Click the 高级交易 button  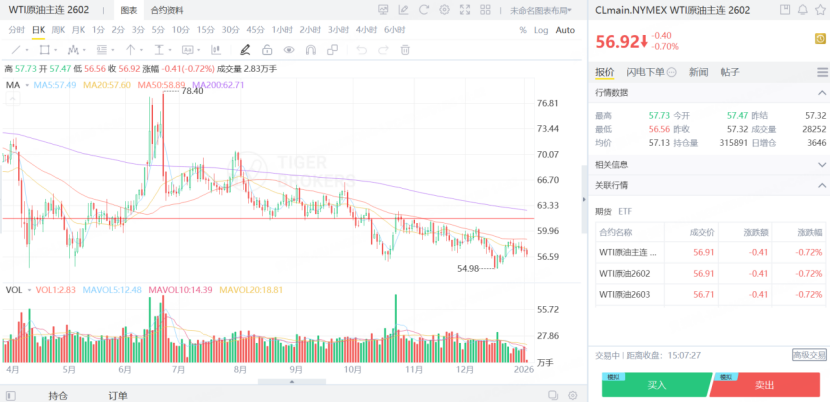(809, 355)
